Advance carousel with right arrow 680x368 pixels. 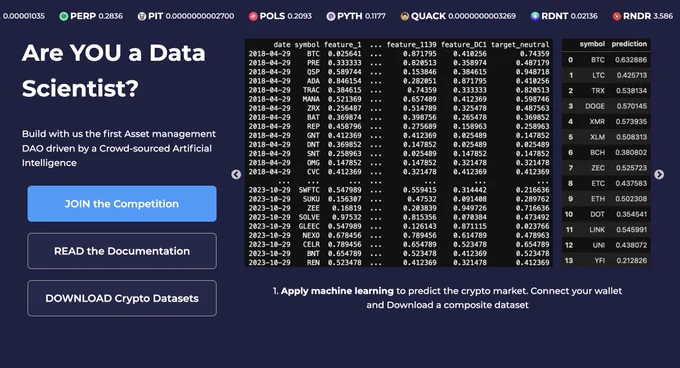tap(659, 174)
